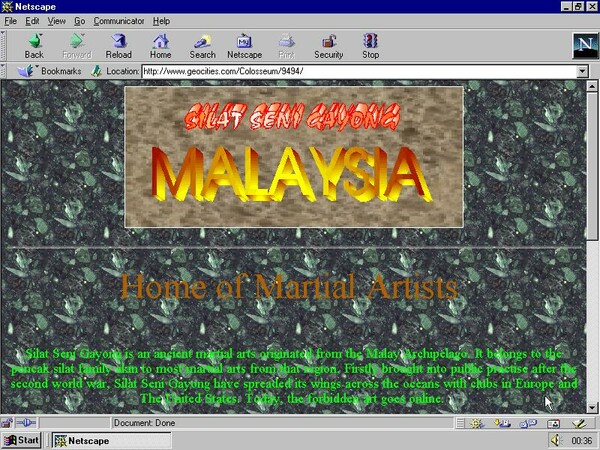The image size is (600, 450).
Task: Click the Netscape N logo icon
Action: click(584, 45)
